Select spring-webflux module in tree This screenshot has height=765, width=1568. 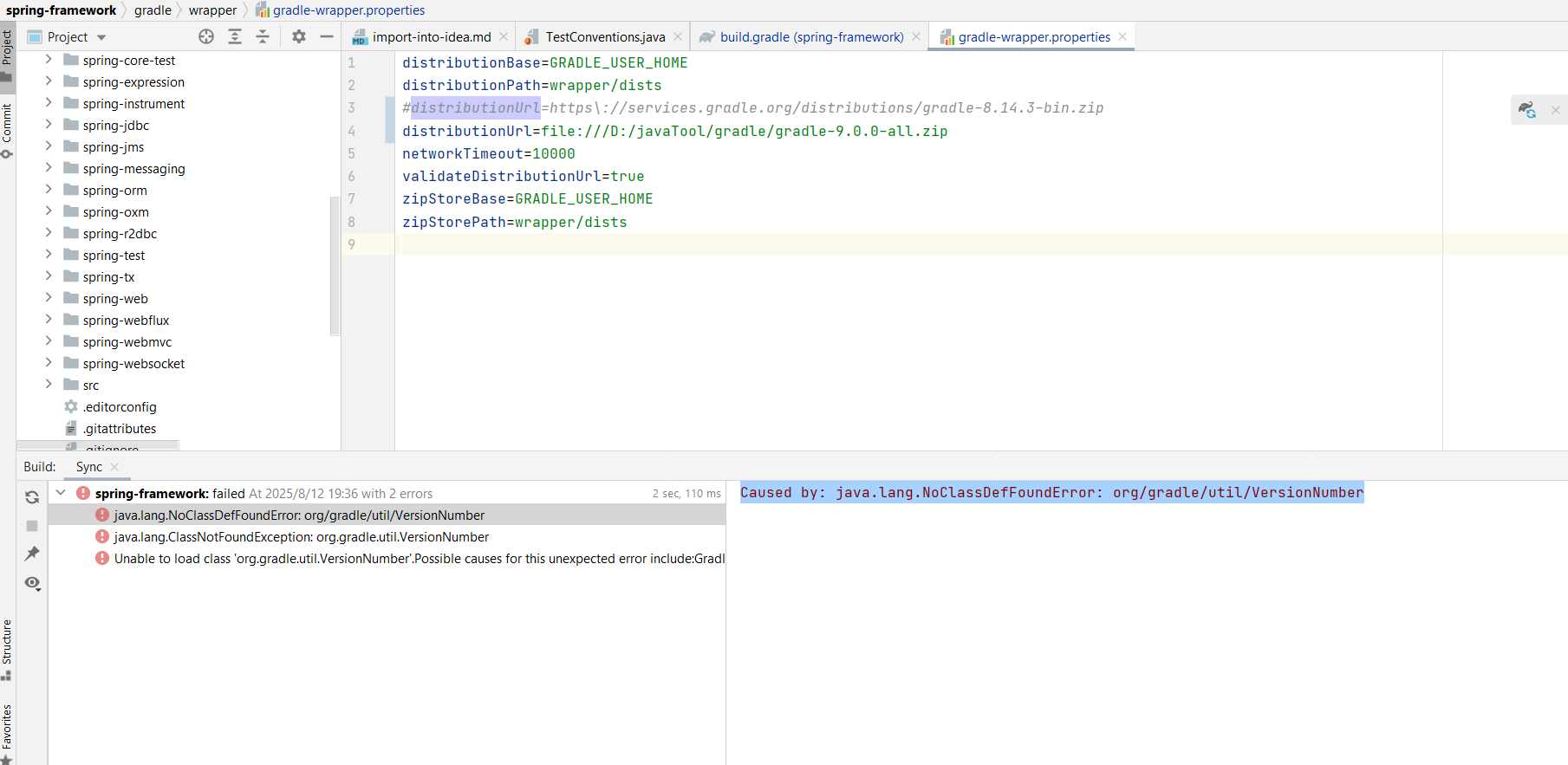click(x=126, y=321)
